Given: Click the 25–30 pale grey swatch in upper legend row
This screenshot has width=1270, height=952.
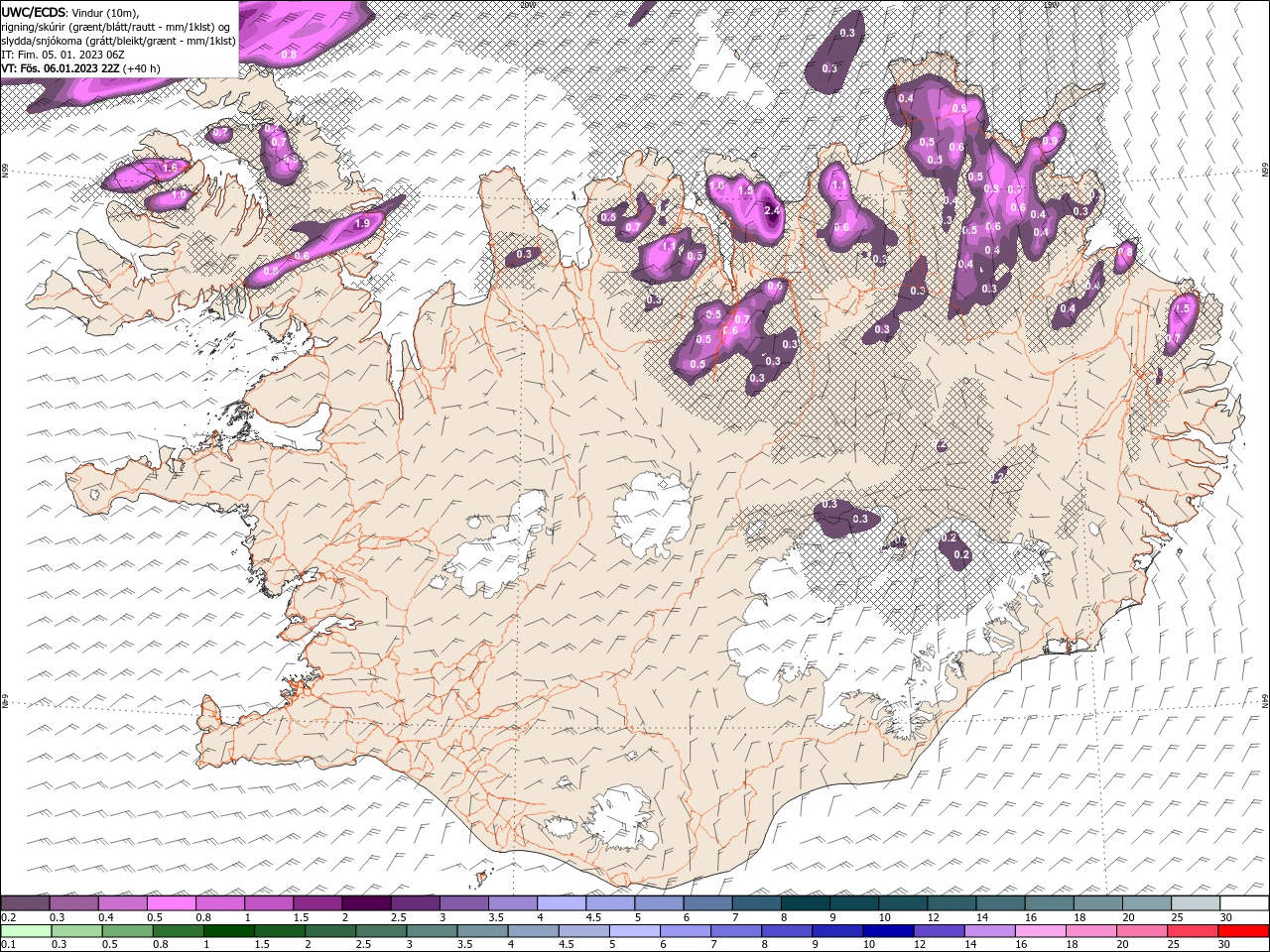Looking at the screenshot, I should (1197, 903).
